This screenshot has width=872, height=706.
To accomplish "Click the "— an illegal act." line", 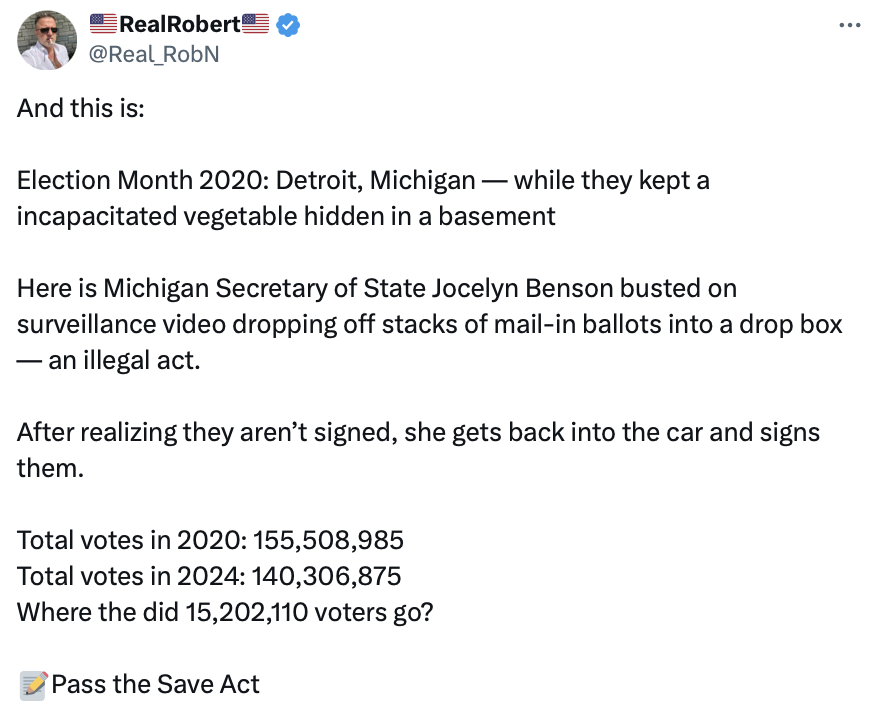I will tap(109, 360).
